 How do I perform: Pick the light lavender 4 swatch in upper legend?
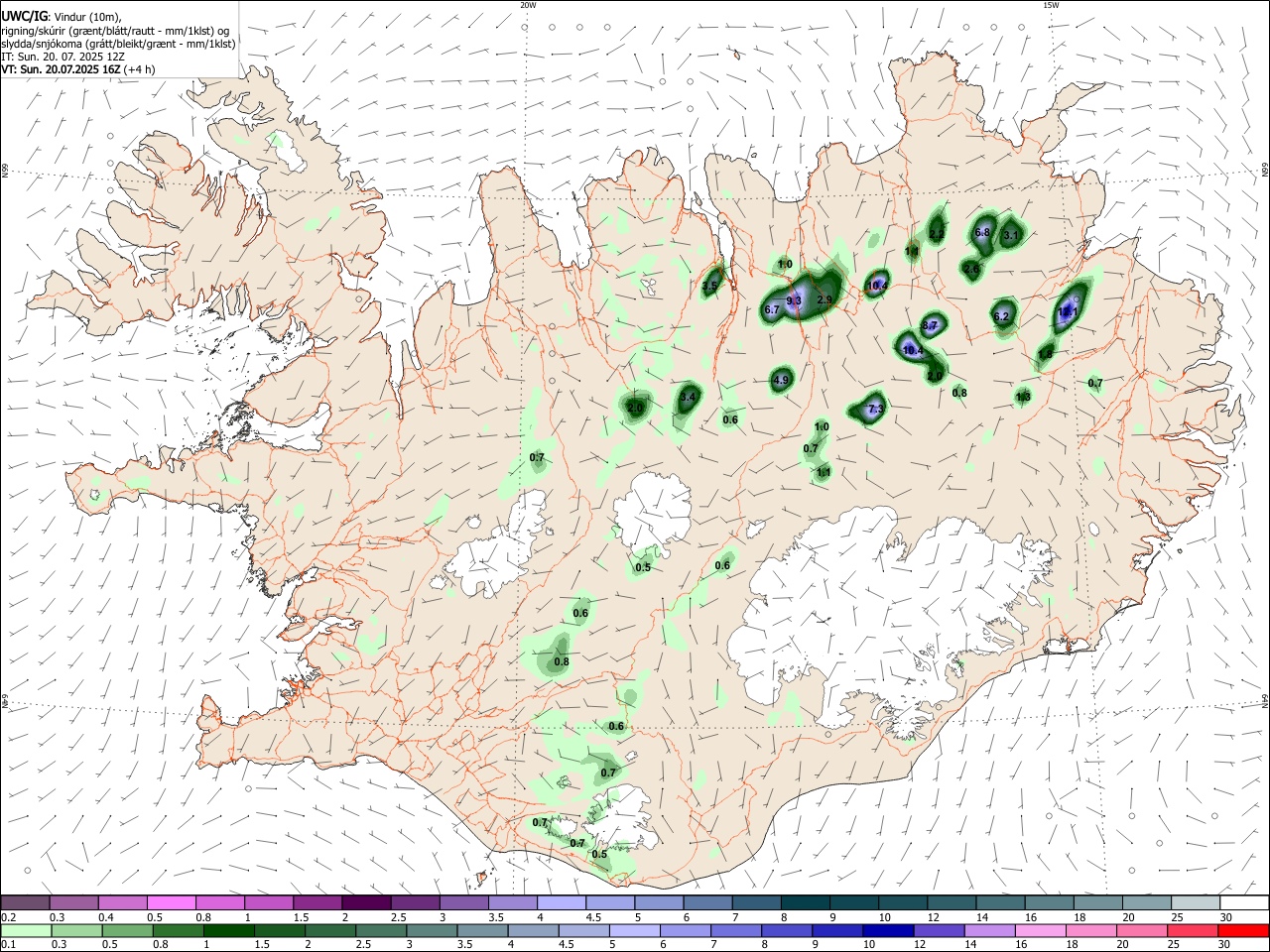coord(560,902)
